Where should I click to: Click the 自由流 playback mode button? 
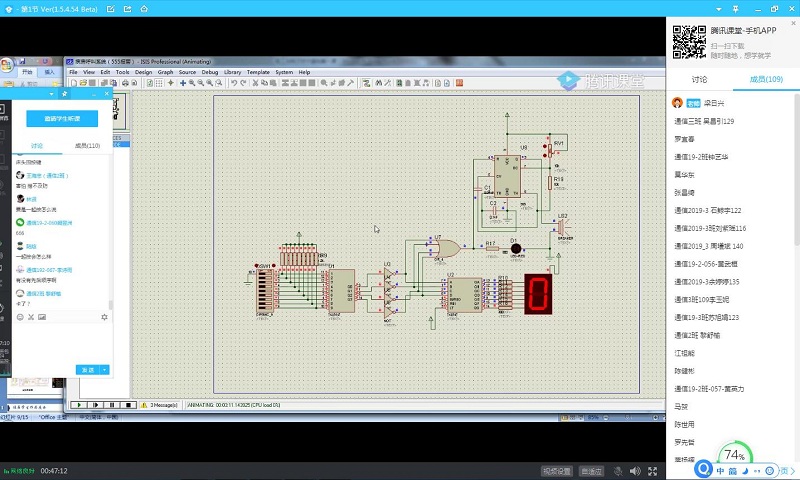592,470
